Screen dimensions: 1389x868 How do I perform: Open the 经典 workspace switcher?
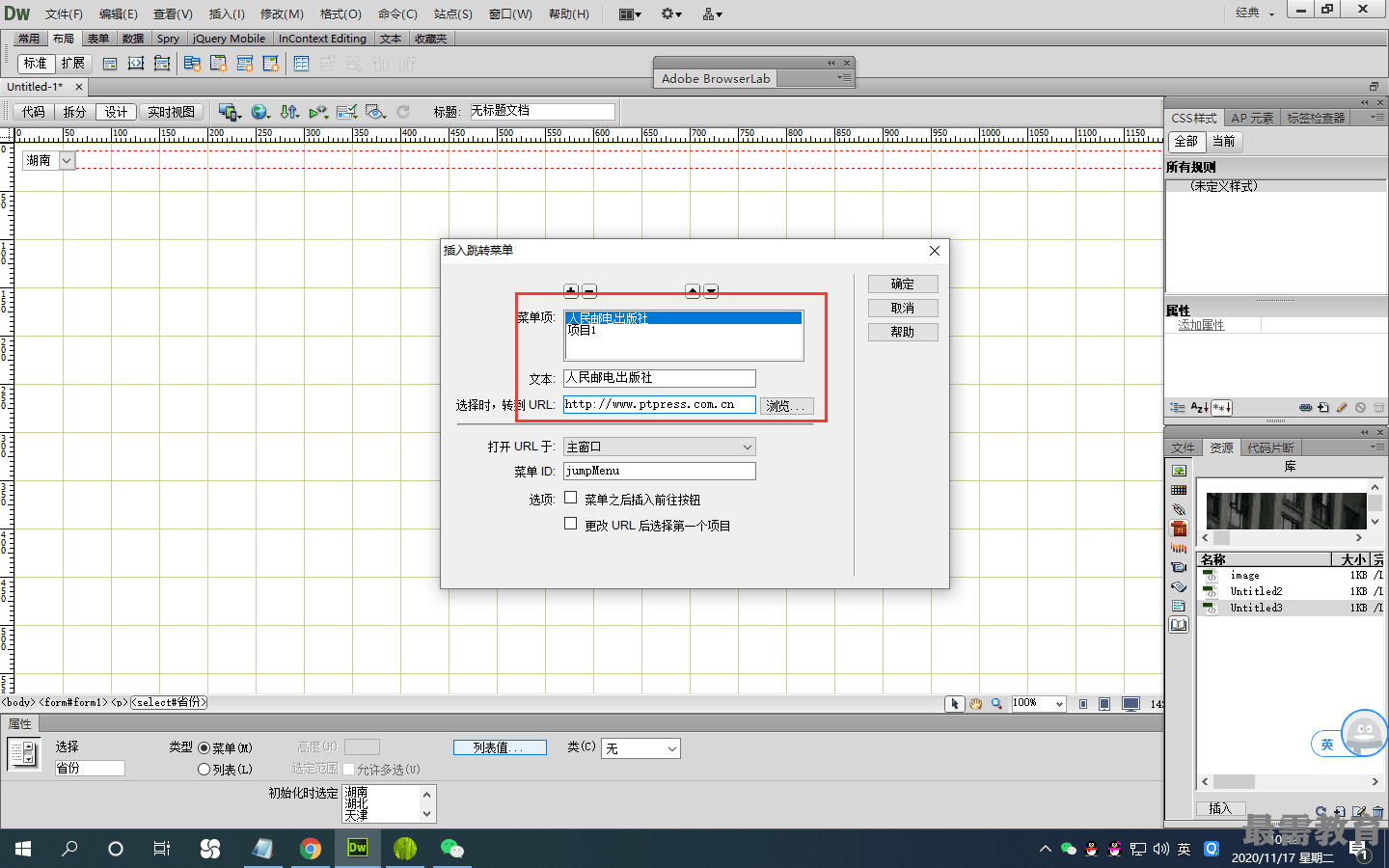(1254, 13)
